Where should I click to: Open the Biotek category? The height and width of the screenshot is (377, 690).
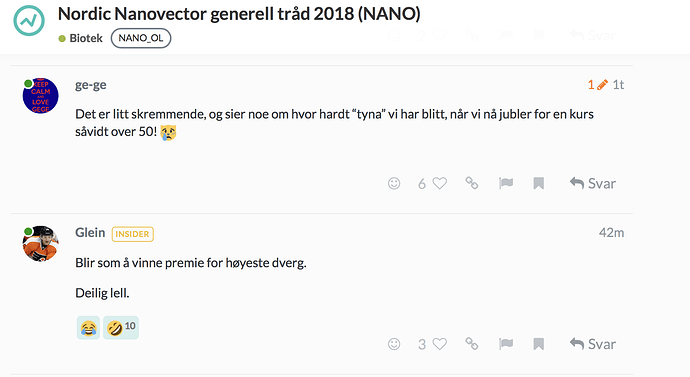[x=81, y=38]
